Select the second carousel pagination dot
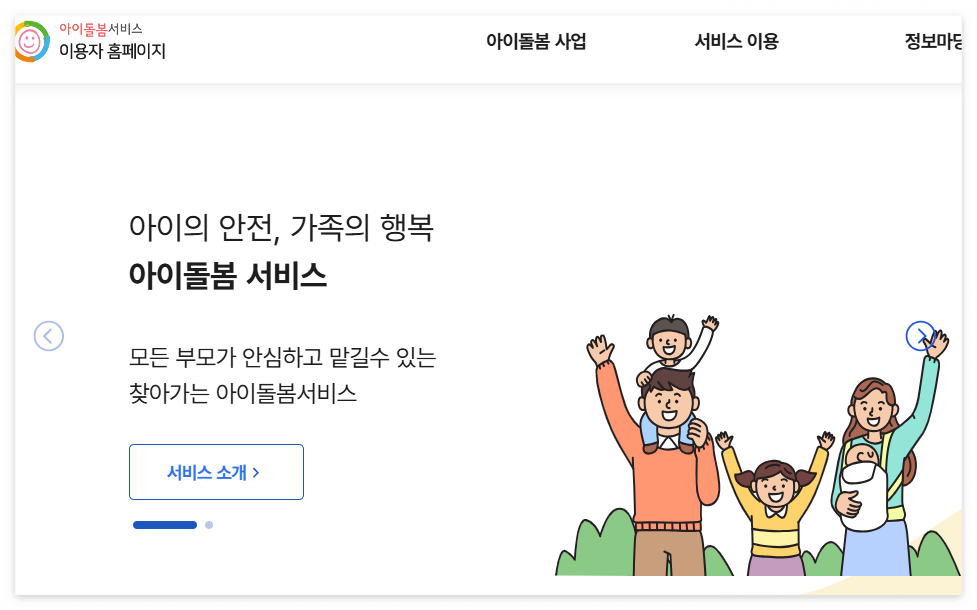Screen dimensions: 977x610 [x=209, y=524]
